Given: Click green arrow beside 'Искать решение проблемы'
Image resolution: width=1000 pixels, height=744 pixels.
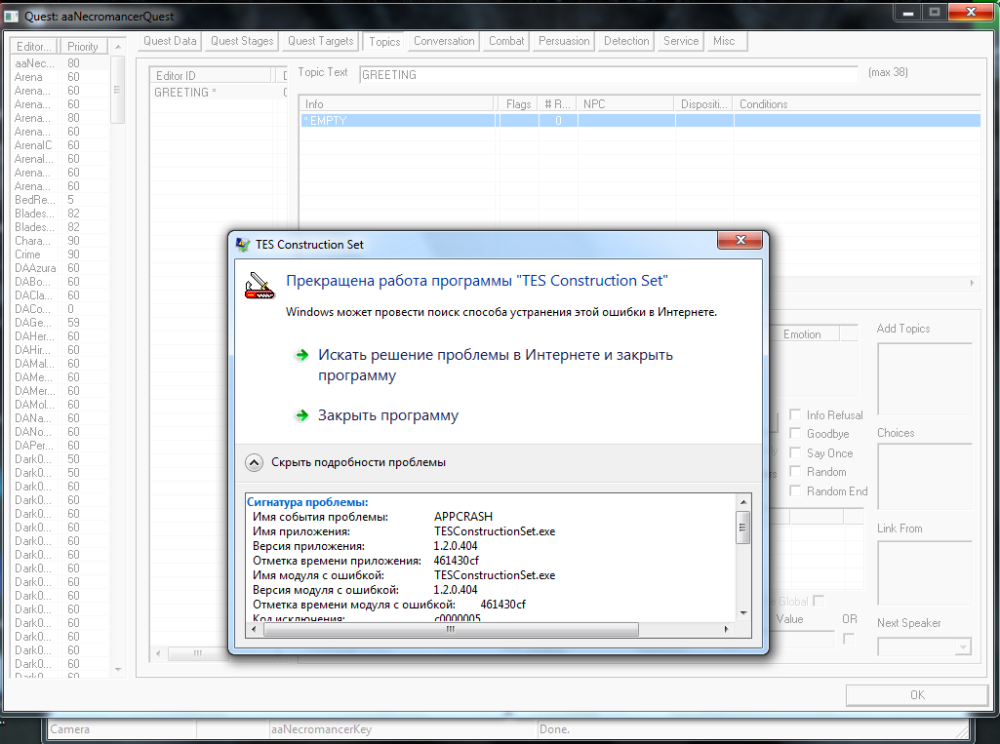Looking at the screenshot, I should tap(302, 355).
